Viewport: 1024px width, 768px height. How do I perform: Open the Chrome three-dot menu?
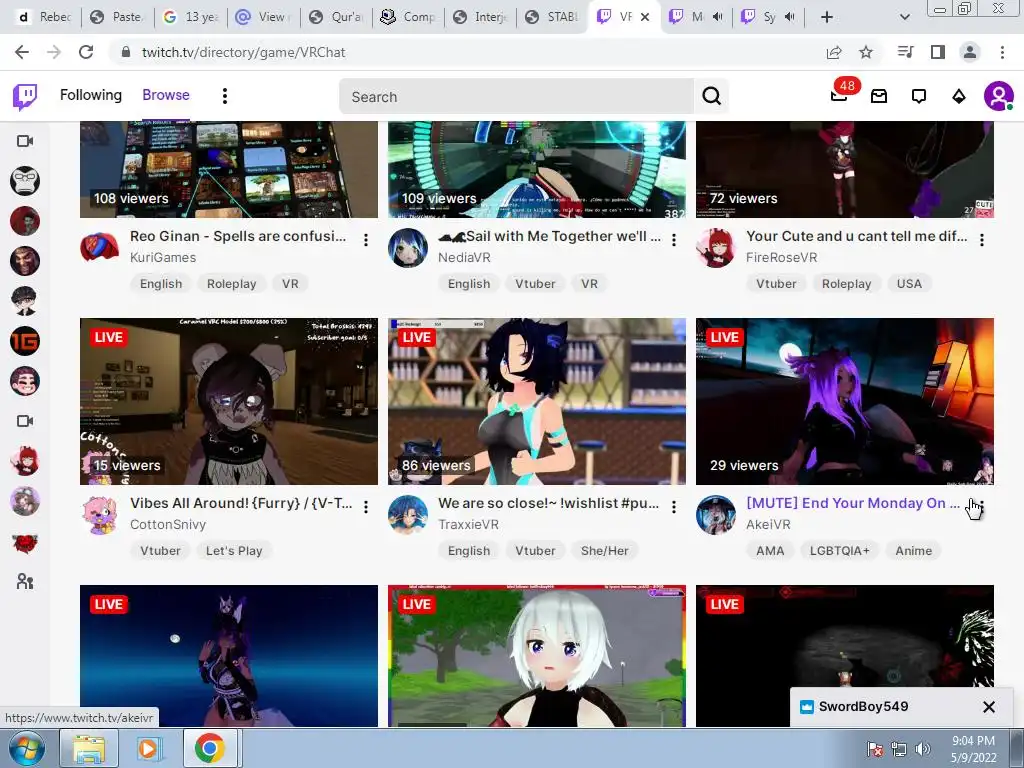click(1002, 52)
